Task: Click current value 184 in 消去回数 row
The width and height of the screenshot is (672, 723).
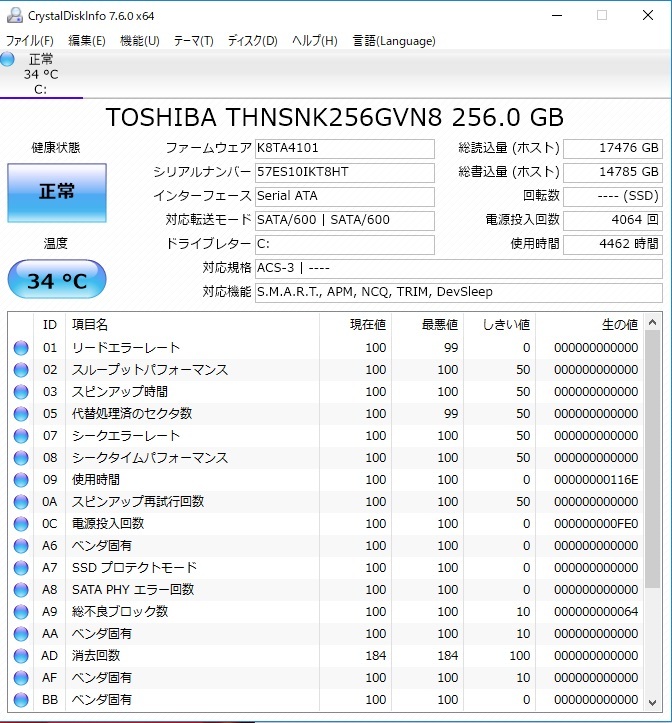Action: click(376, 656)
